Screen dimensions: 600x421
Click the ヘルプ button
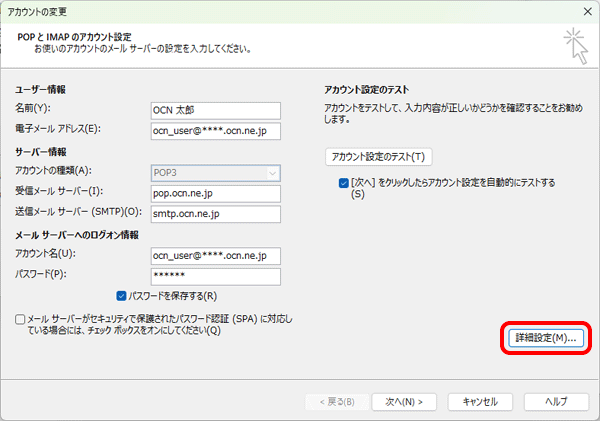point(555,401)
